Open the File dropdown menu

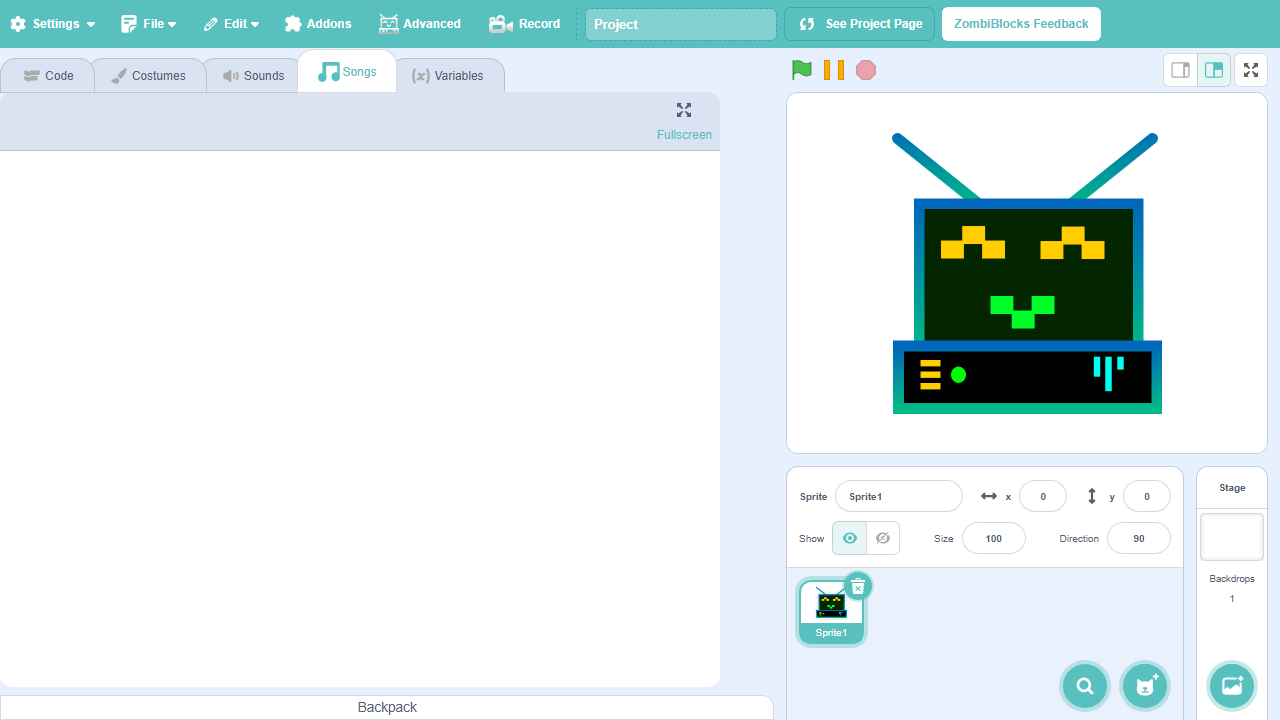click(149, 24)
